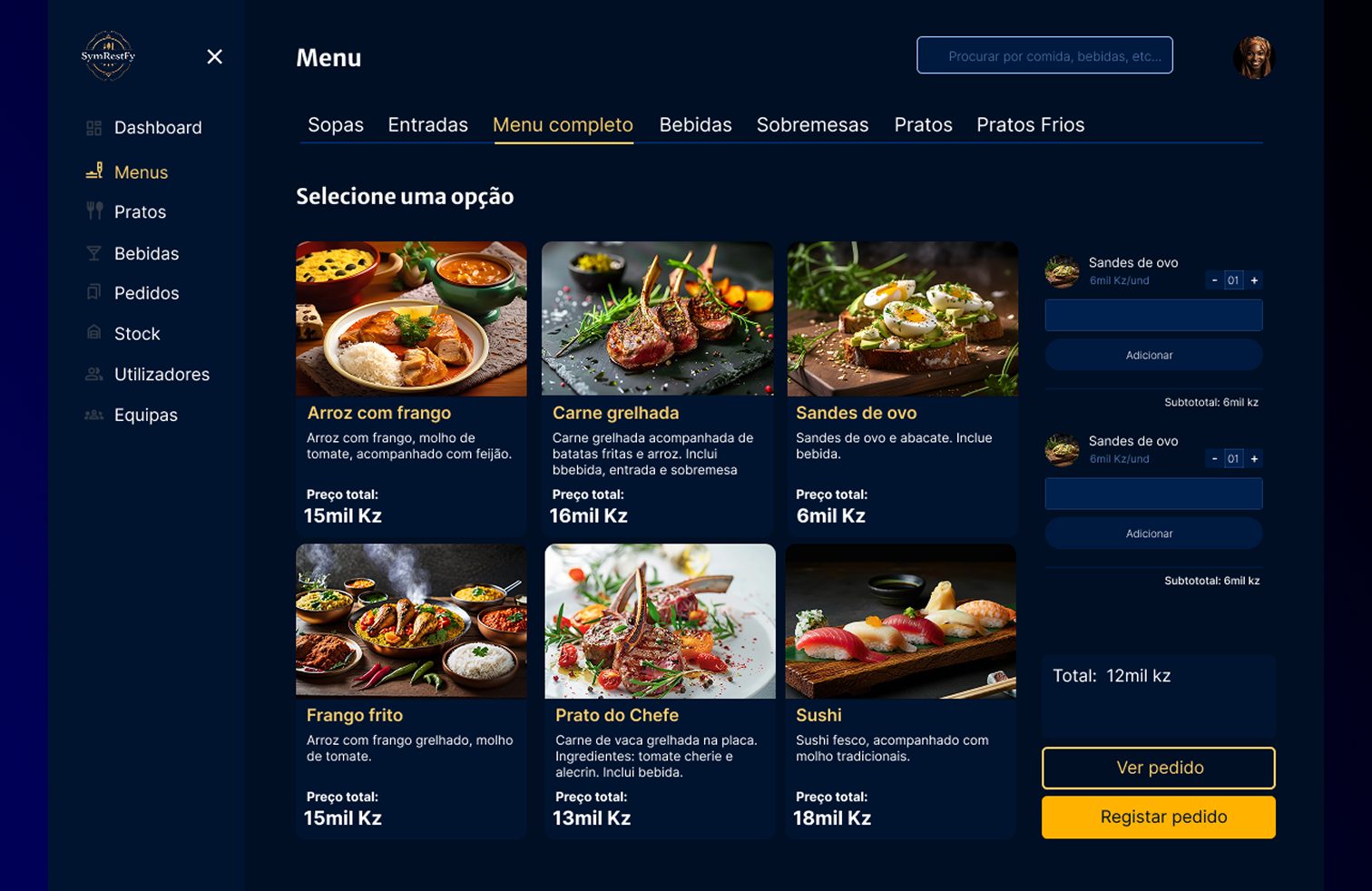Click the Stock box icon

coord(93,332)
